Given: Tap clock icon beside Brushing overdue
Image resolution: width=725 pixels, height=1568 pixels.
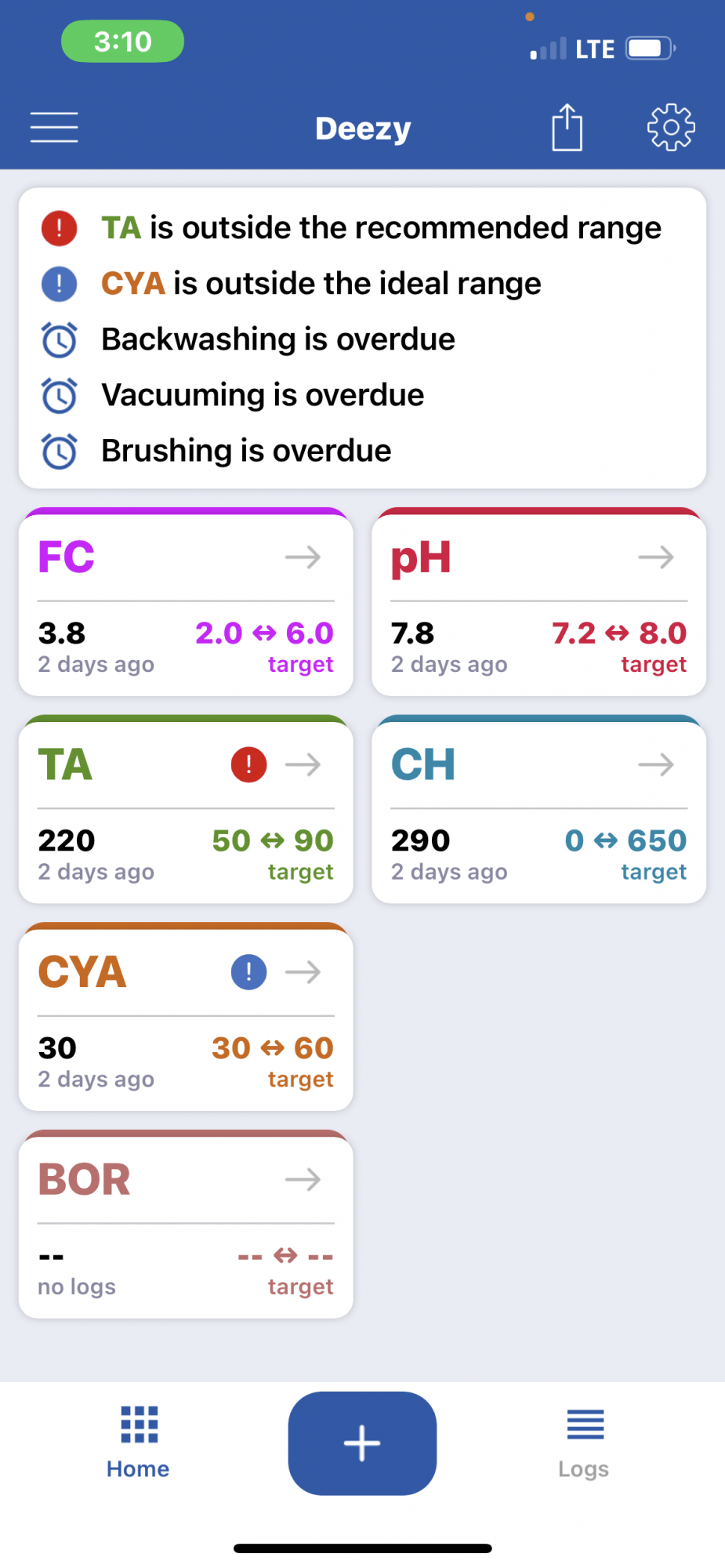Looking at the screenshot, I should tap(59, 451).
